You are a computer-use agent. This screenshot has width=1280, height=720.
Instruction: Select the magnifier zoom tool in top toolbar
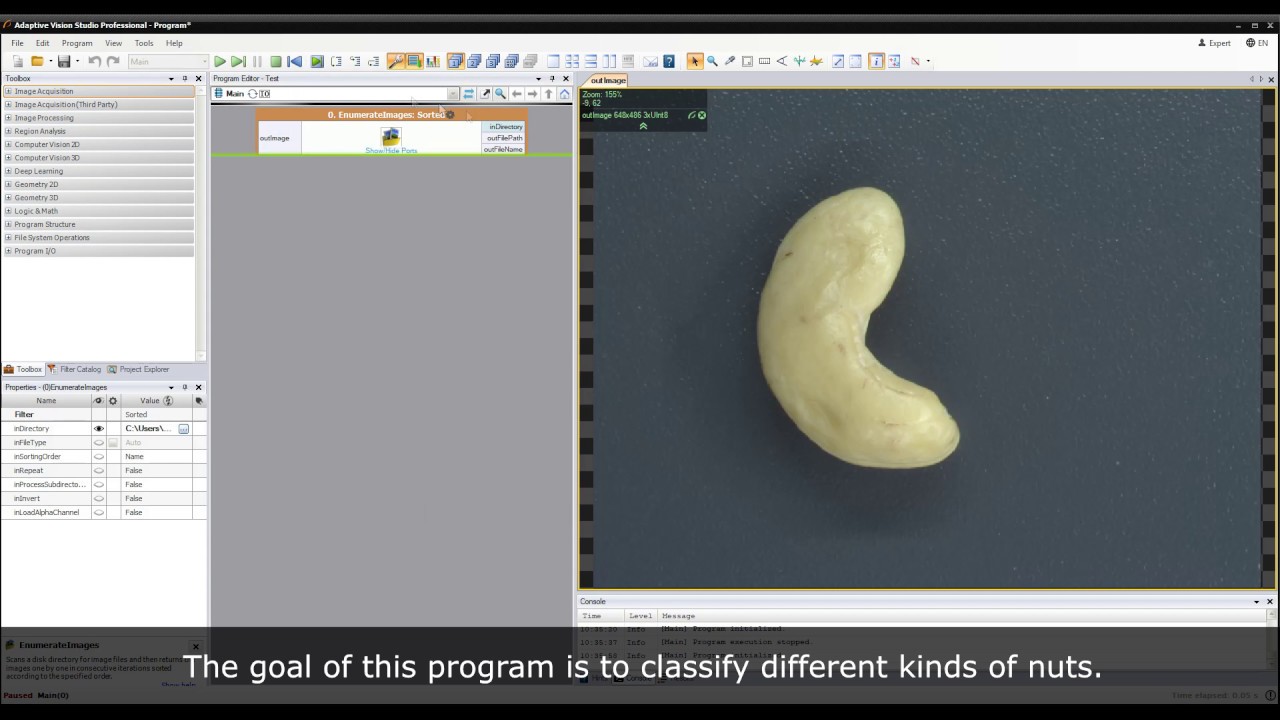(712, 61)
